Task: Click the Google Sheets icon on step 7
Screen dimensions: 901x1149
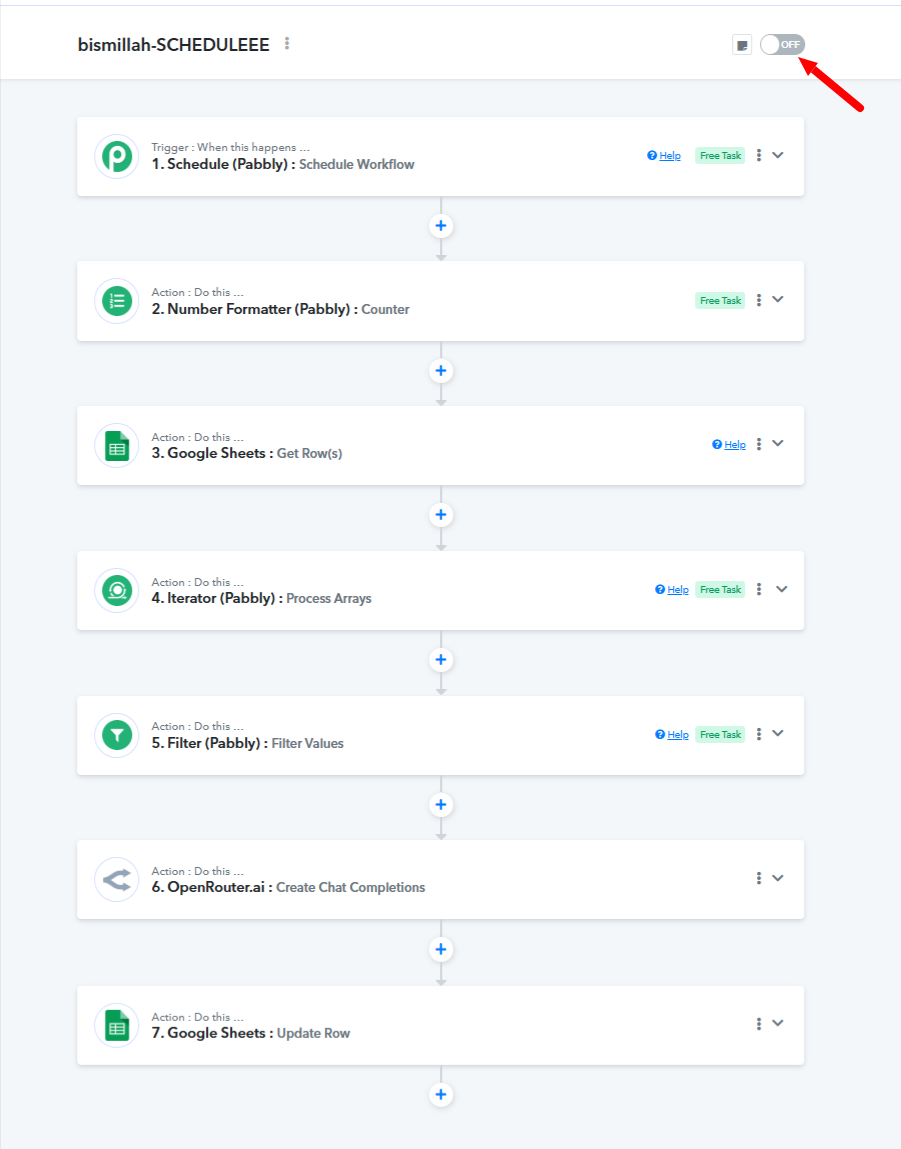Action: [x=116, y=1025]
